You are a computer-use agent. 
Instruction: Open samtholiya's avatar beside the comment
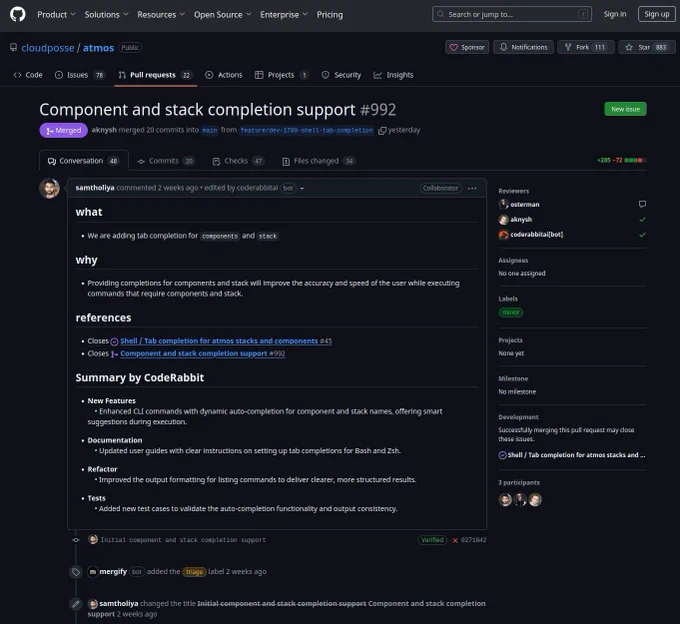49,189
